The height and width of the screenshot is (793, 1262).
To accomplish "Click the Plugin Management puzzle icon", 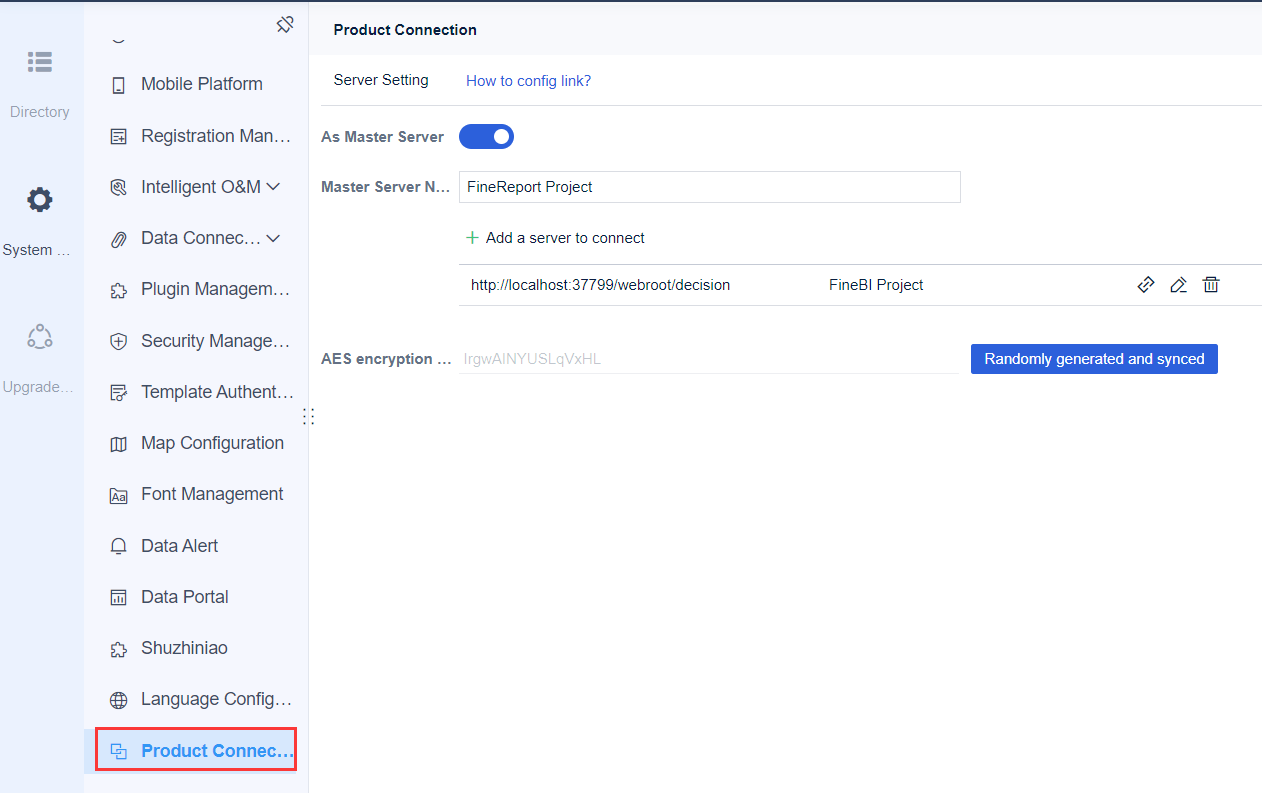I will 119,289.
